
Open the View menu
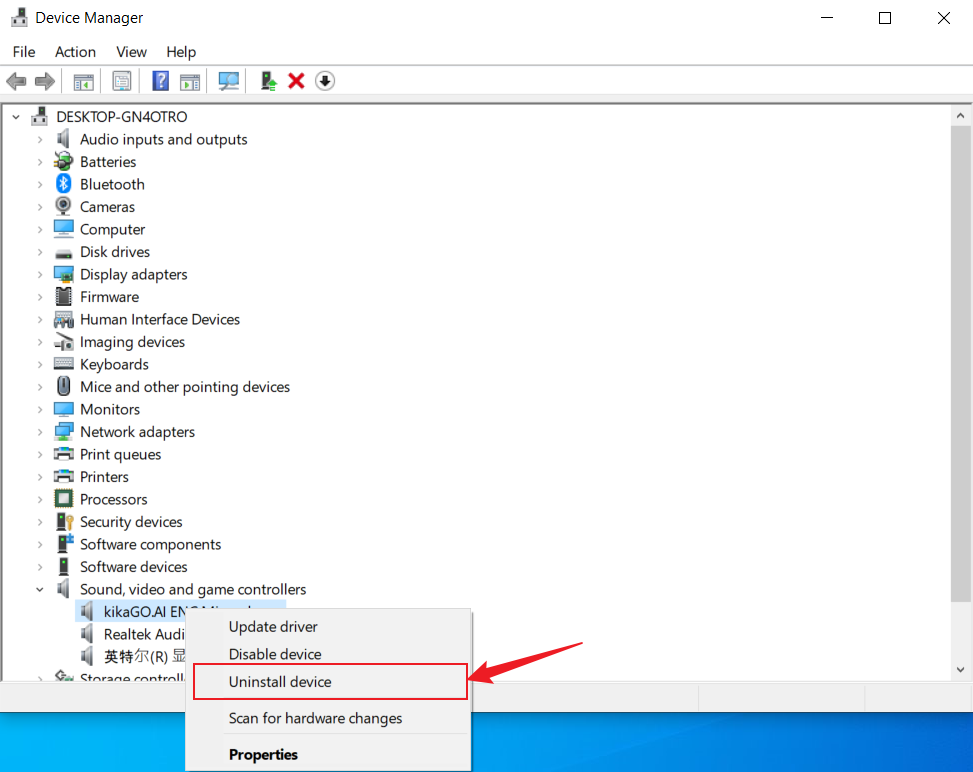(131, 52)
